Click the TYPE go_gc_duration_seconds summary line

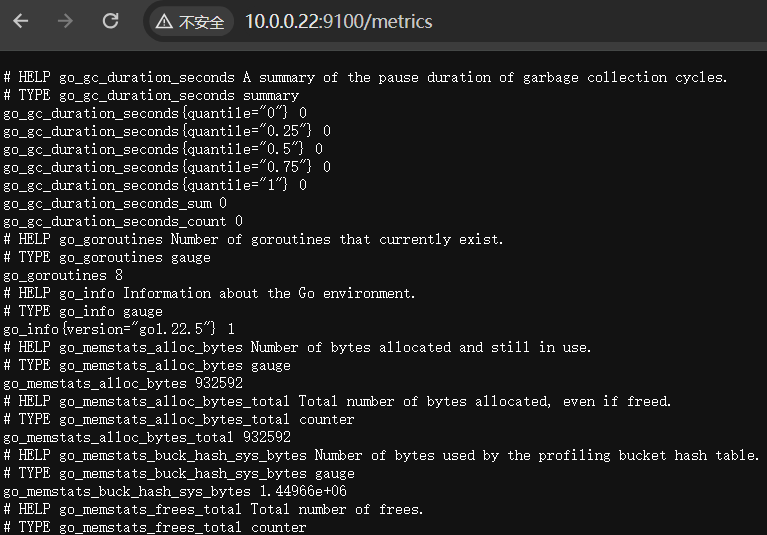[151, 95]
